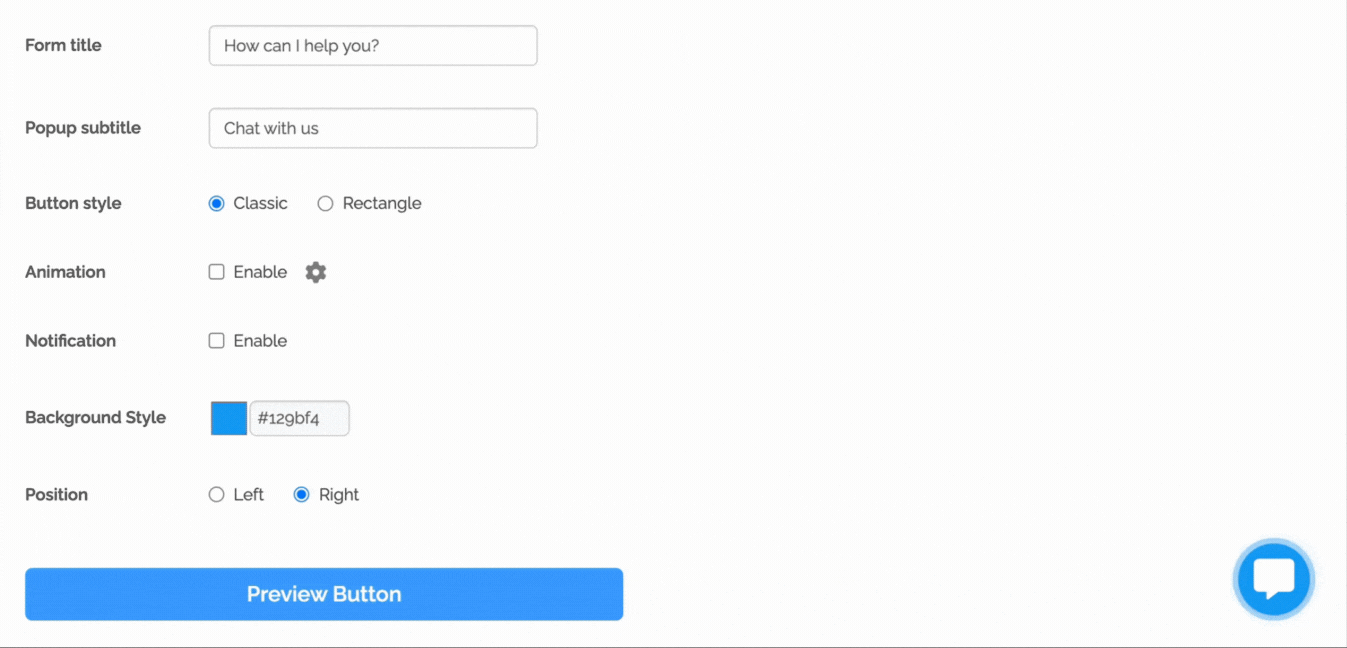Click the Preview Button
Image resolution: width=1347 pixels, height=648 pixels.
(324, 594)
